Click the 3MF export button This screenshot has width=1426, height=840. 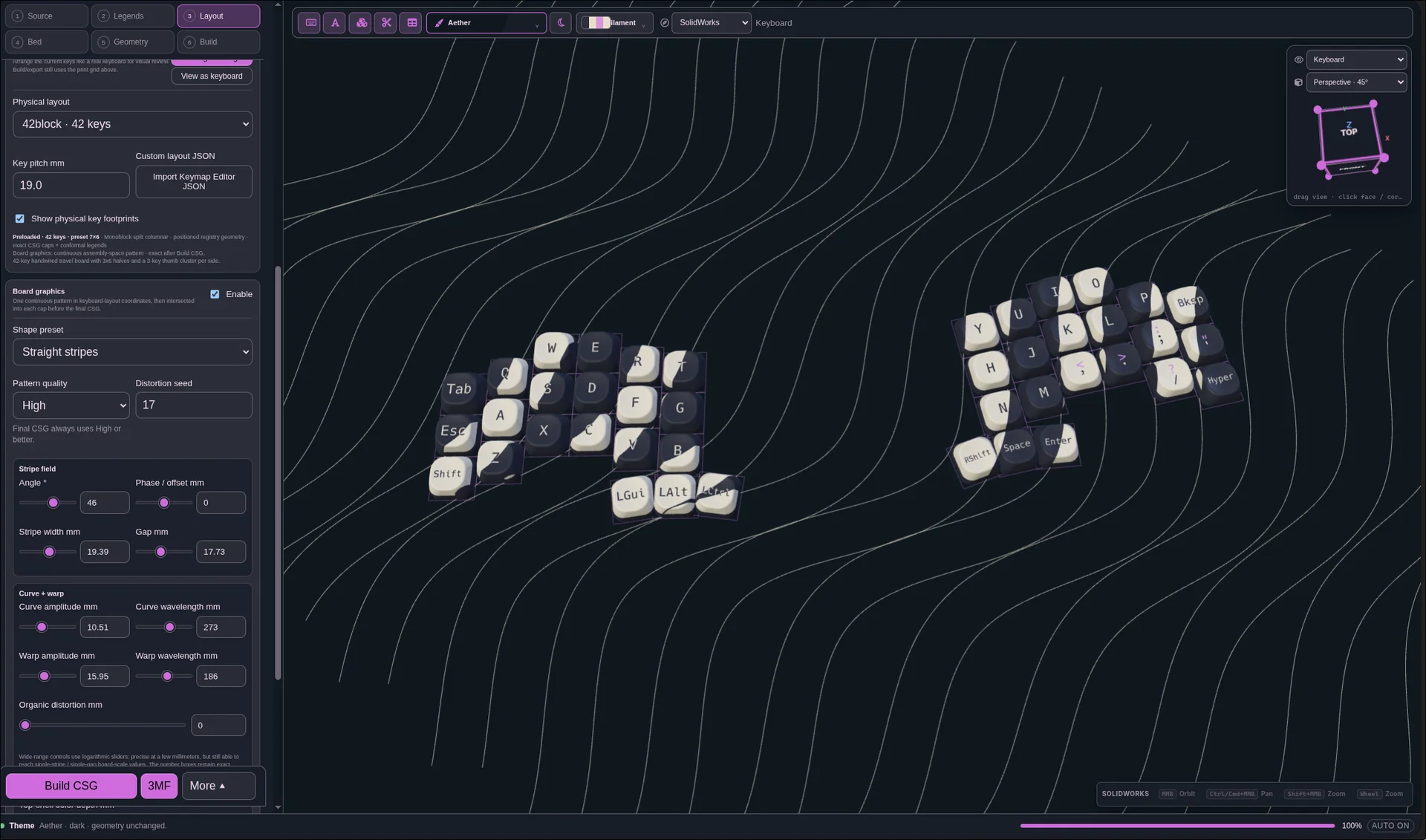(159, 786)
